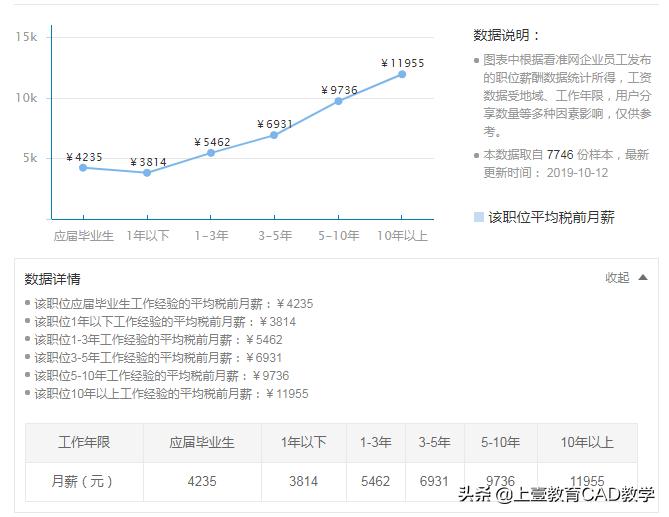669x517 pixels.
Task: Click the ¥9736 value label on chart
Action: point(339,90)
